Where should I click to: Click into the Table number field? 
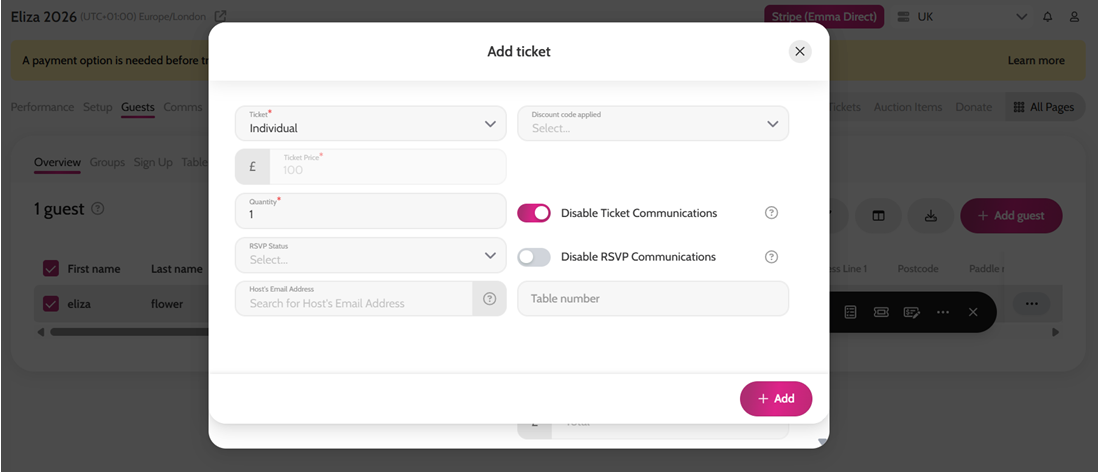click(653, 298)
